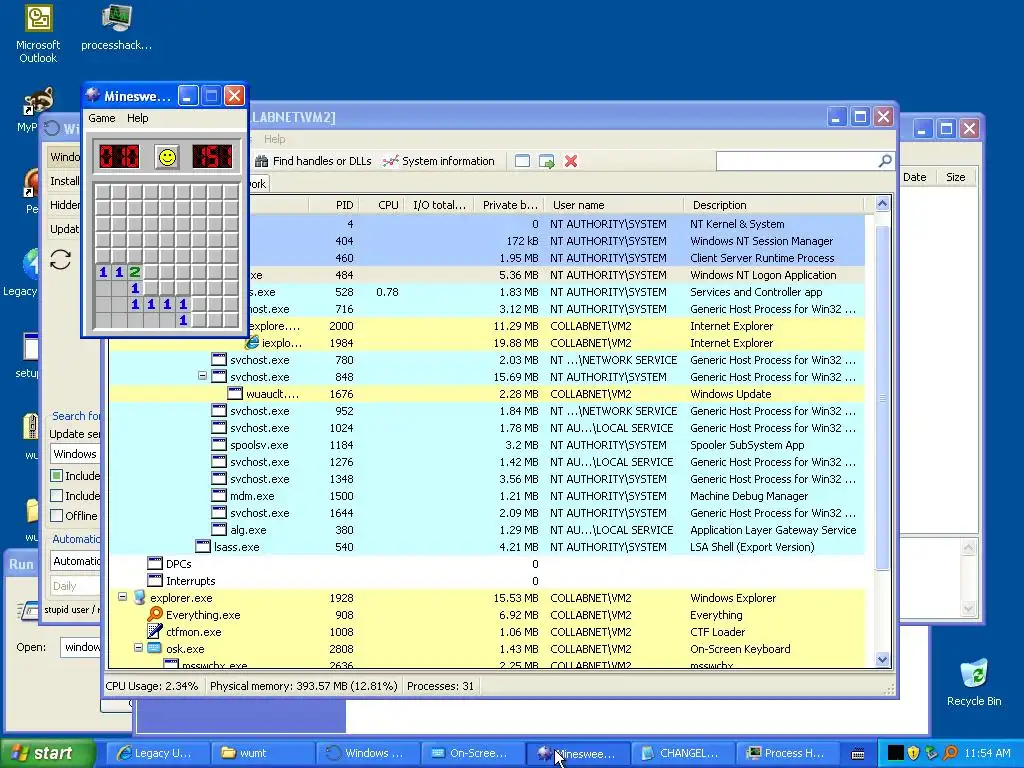Click the Size column header in back window

(x=955, y=177)
